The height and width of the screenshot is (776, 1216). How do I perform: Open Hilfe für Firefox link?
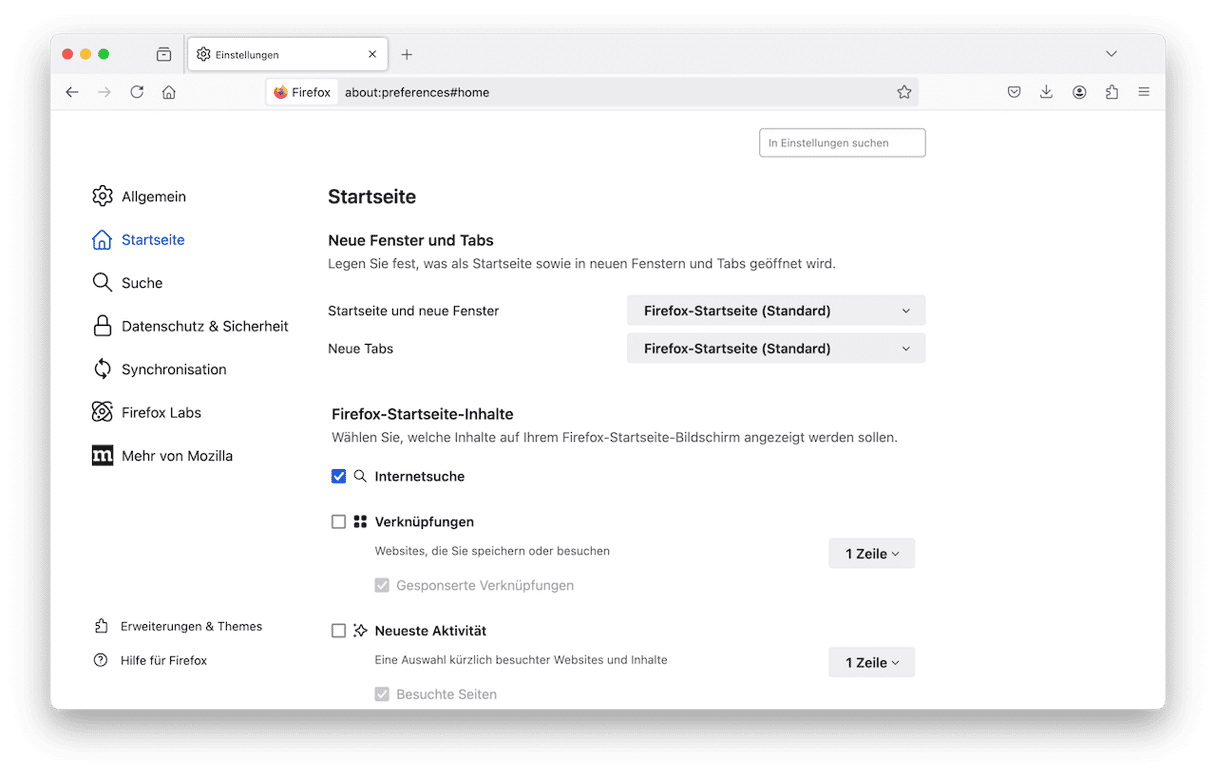click(164, 660)
